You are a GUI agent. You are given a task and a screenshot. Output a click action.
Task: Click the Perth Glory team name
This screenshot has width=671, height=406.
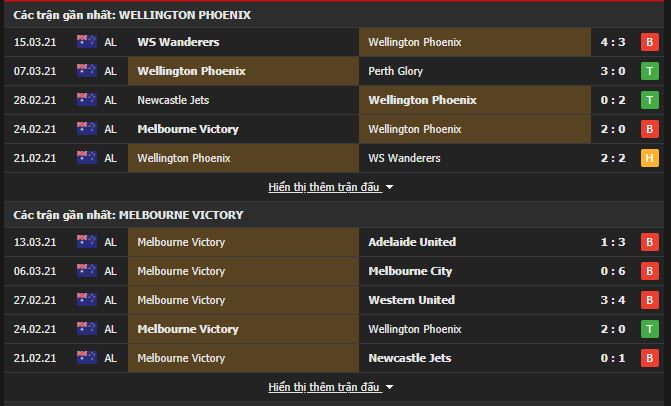point(395,71)
